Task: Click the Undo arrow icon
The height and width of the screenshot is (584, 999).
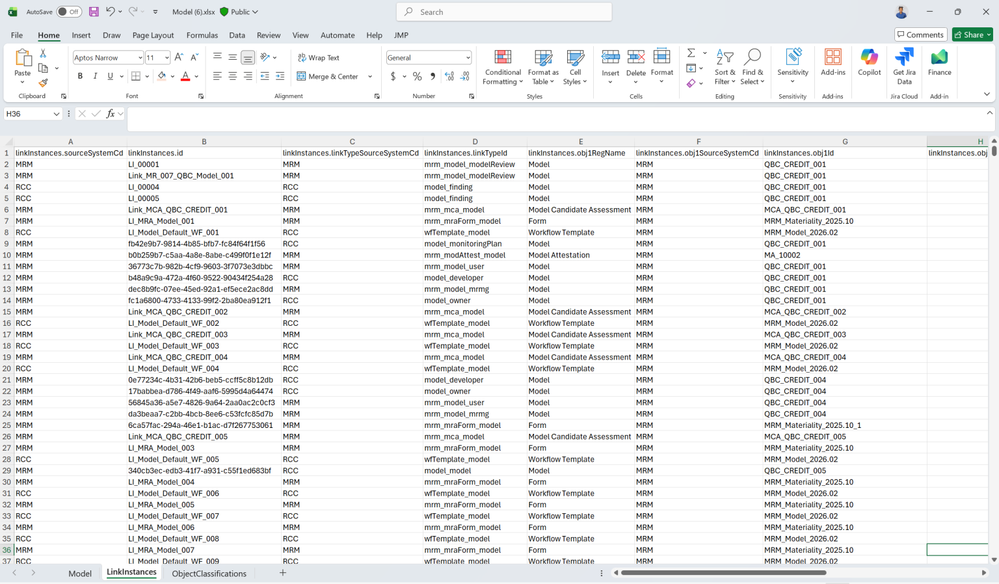Action: pos(110,11)
